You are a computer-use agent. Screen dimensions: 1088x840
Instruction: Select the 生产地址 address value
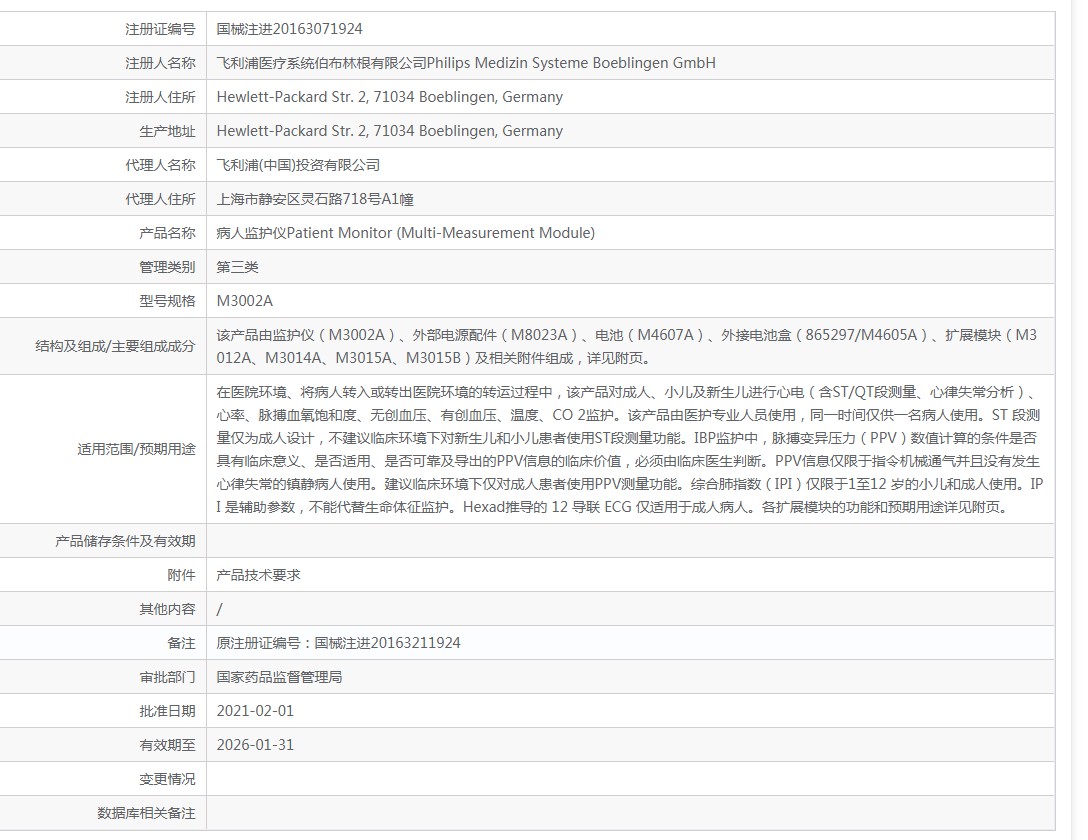389,131
